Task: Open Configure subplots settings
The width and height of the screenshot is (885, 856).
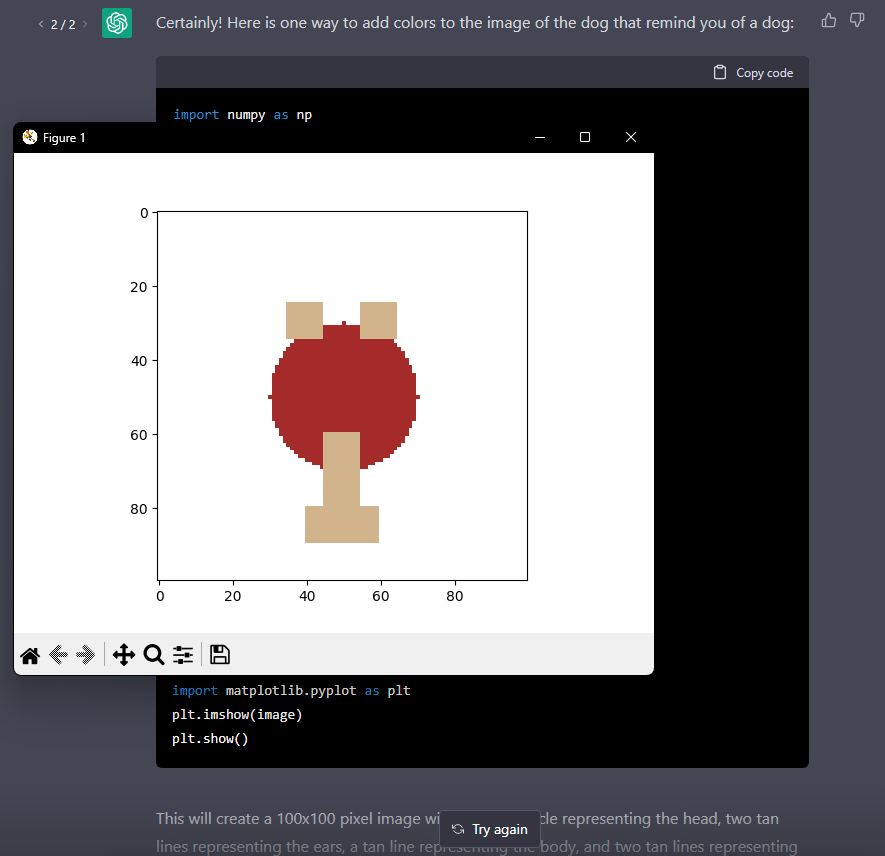Action: click(183, 655)
